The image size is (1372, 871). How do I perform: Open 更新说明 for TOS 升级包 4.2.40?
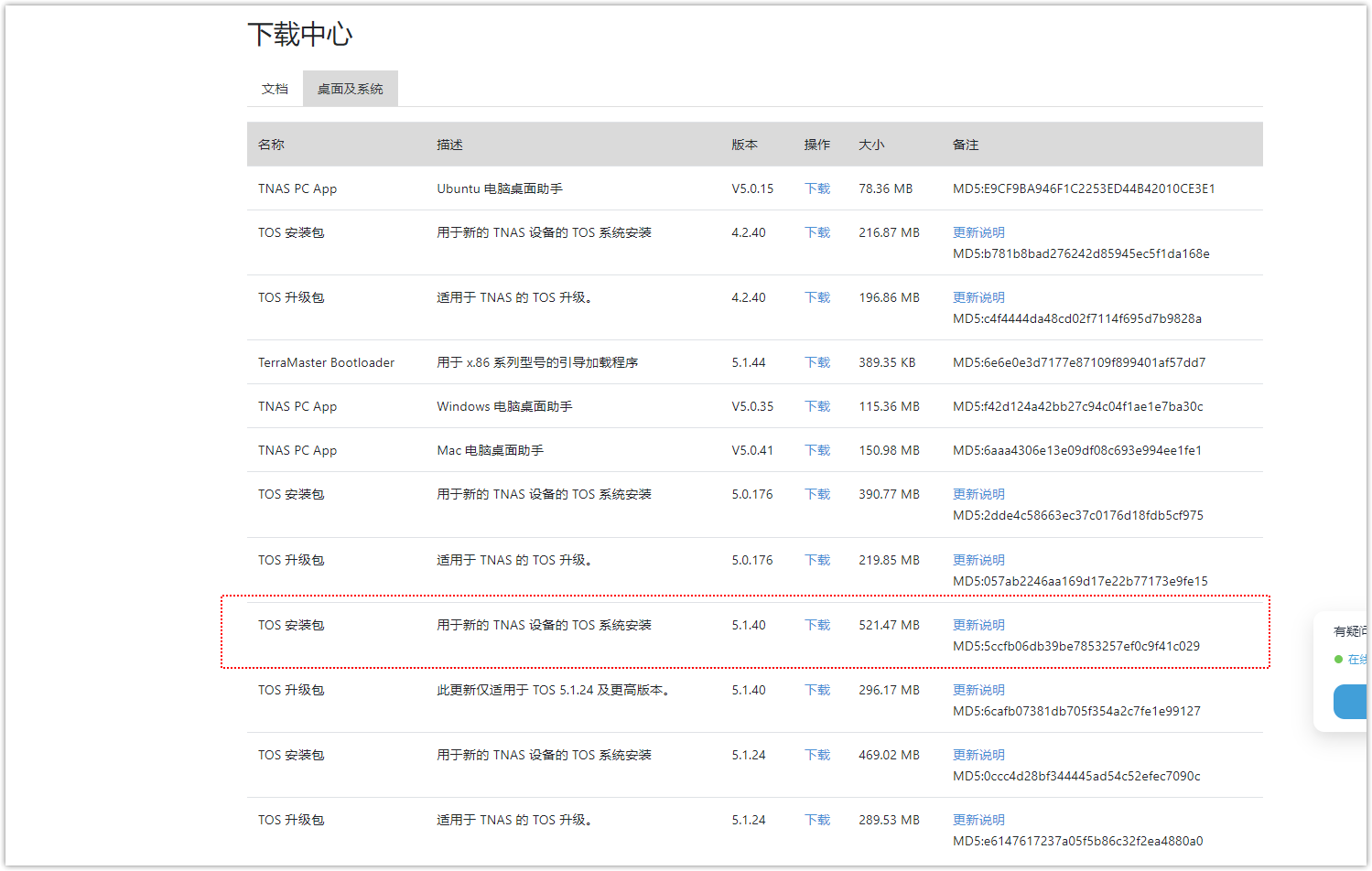click(x=978, y=297)
